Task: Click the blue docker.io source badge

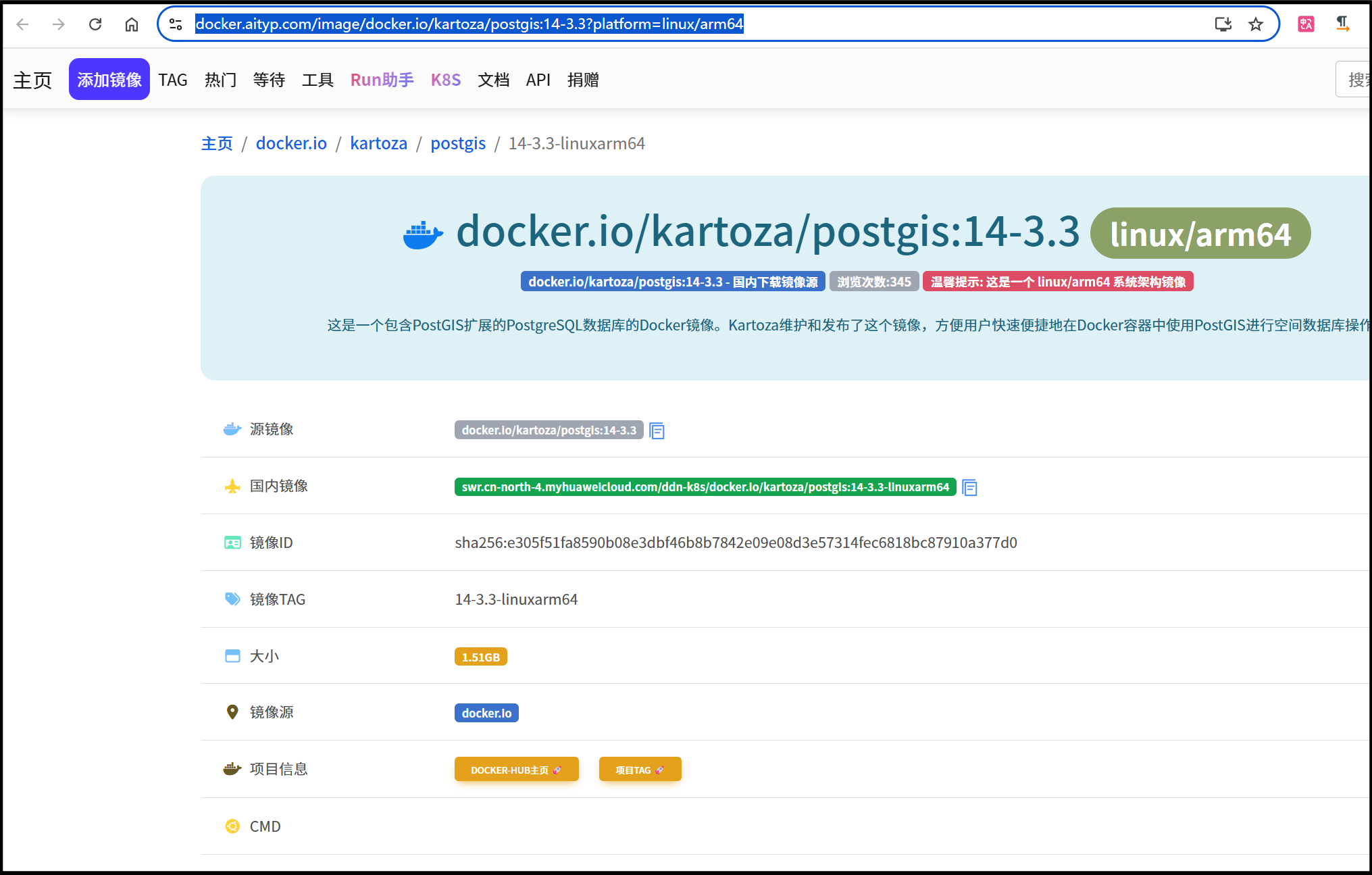Action: point(486,713)
